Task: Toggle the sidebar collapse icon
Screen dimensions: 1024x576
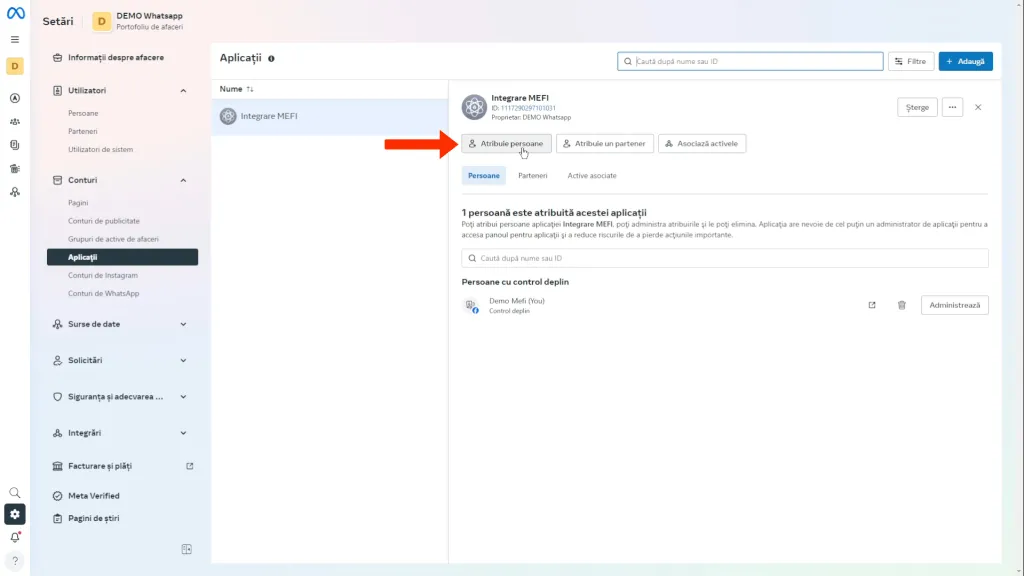Action: tap(187, 549)
